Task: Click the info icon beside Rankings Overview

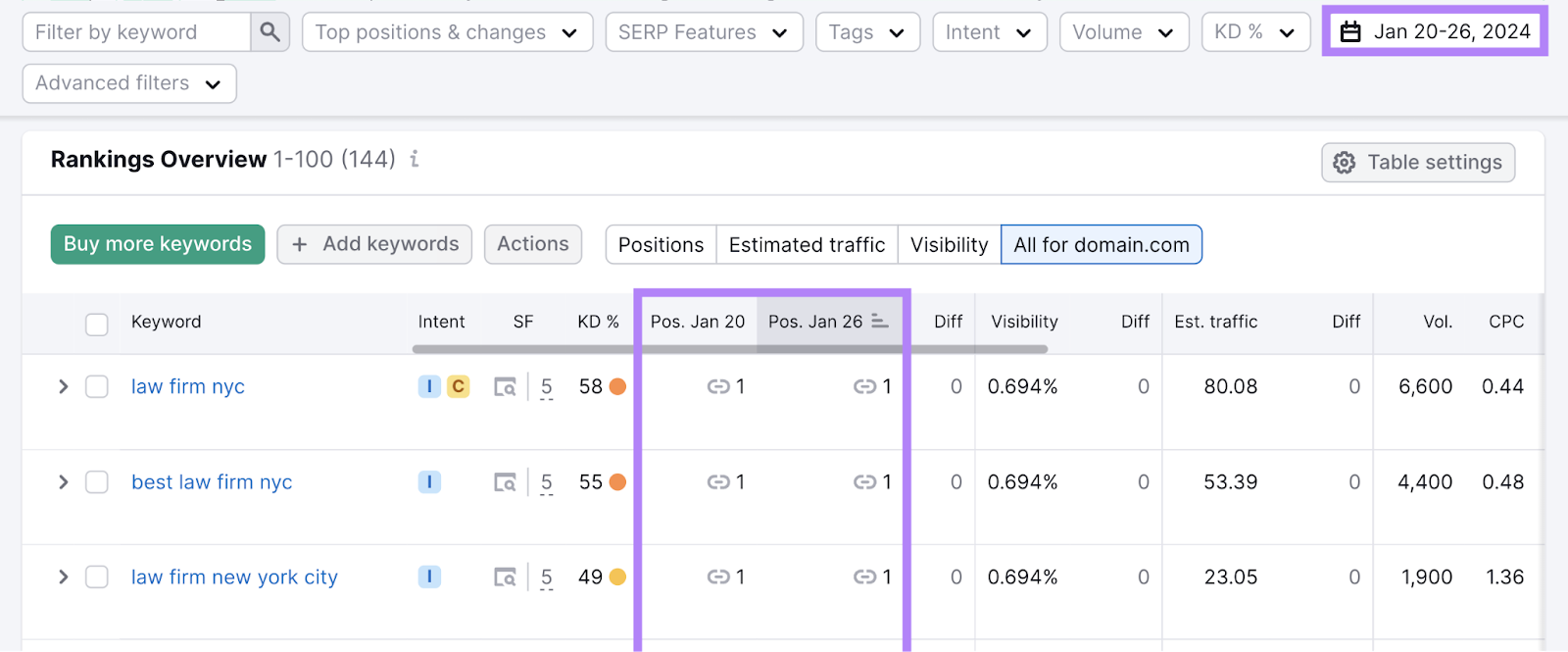Action: point(415,159)
